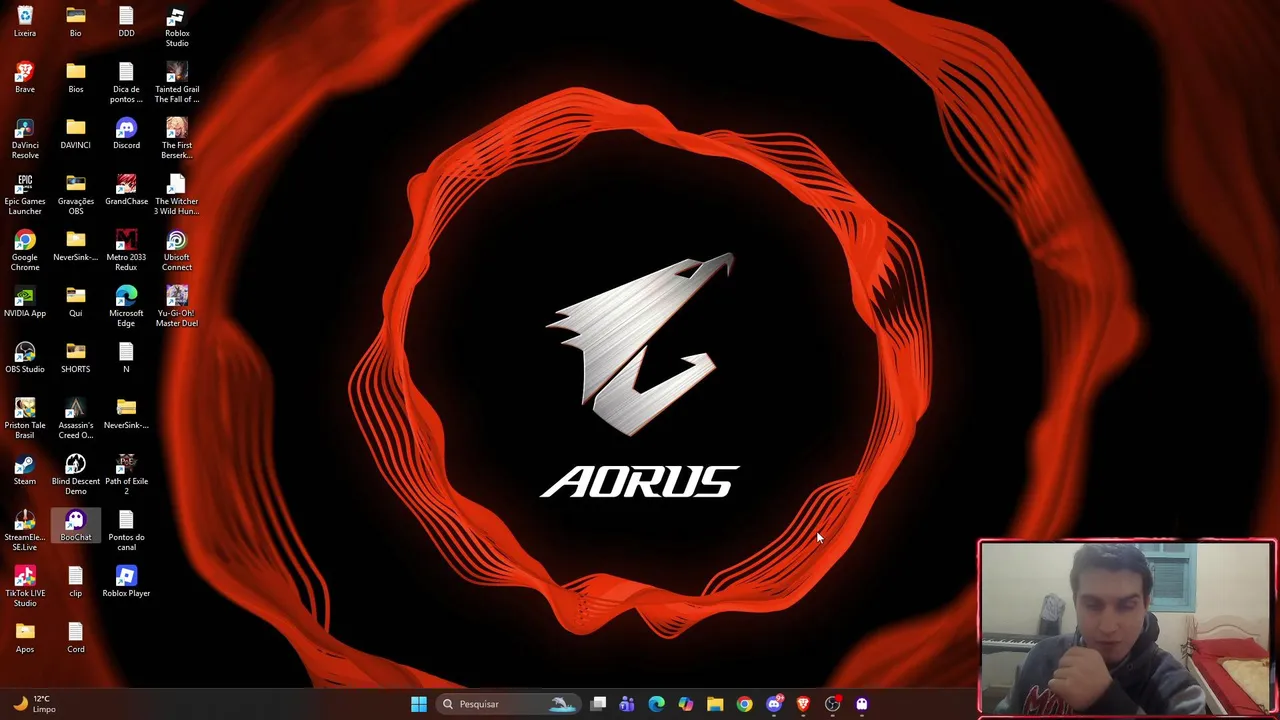
Task: Click the Blind Descent Demo shortcut
Action: [76, 475]
